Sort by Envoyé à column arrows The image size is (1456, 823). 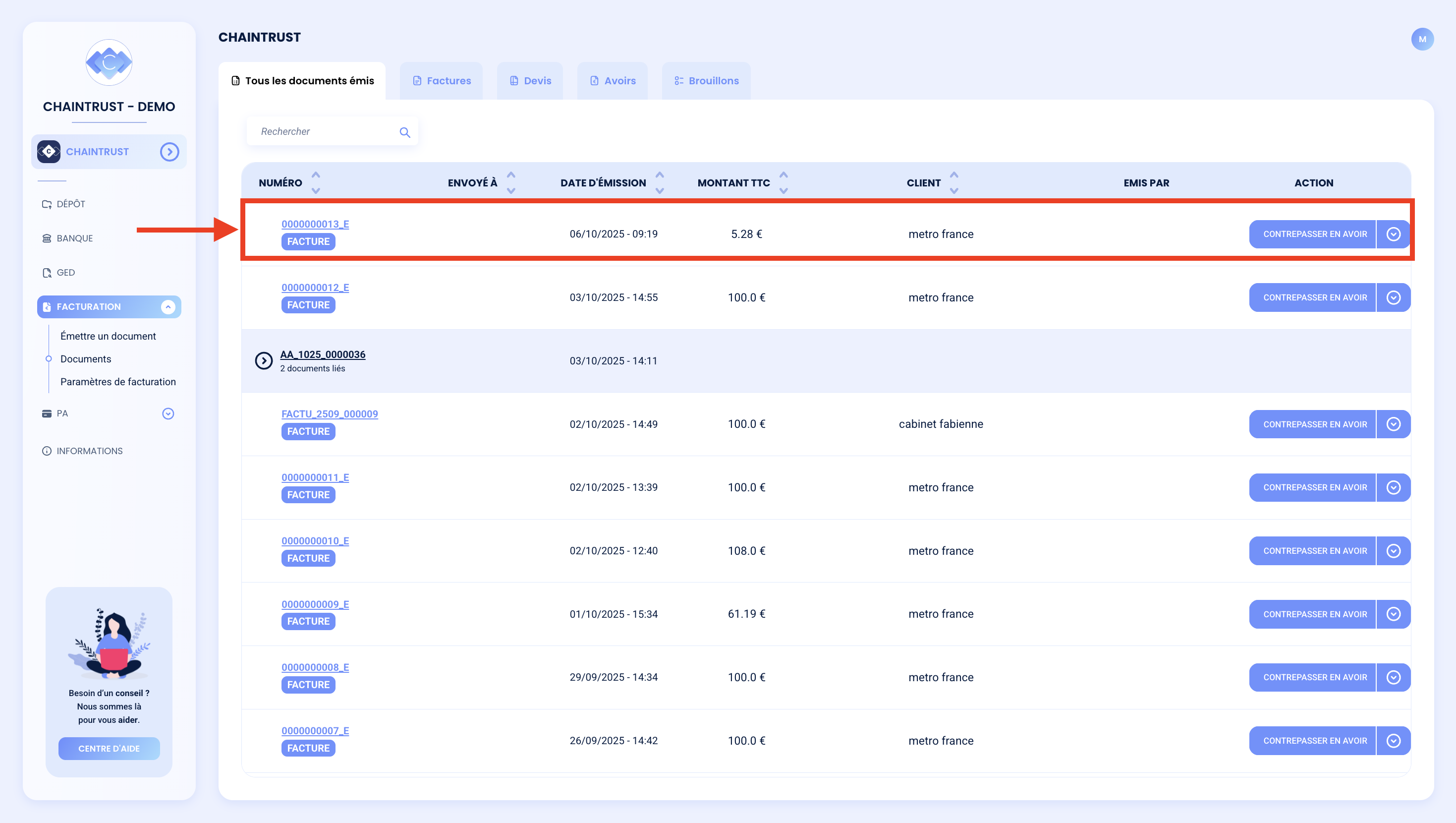pos(511,183)
